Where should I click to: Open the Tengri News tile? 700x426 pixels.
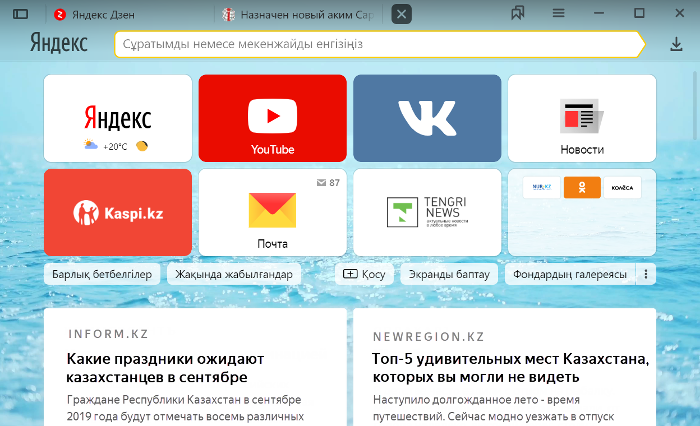pos(427,213)
